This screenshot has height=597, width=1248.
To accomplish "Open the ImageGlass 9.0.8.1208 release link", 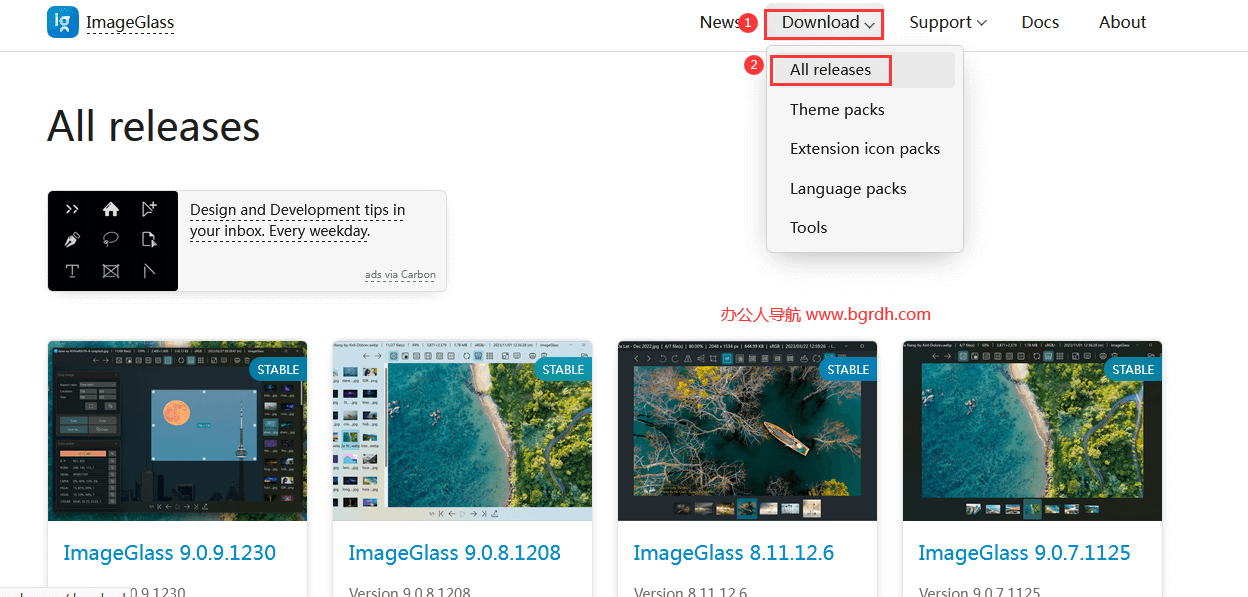I will 454,553.
